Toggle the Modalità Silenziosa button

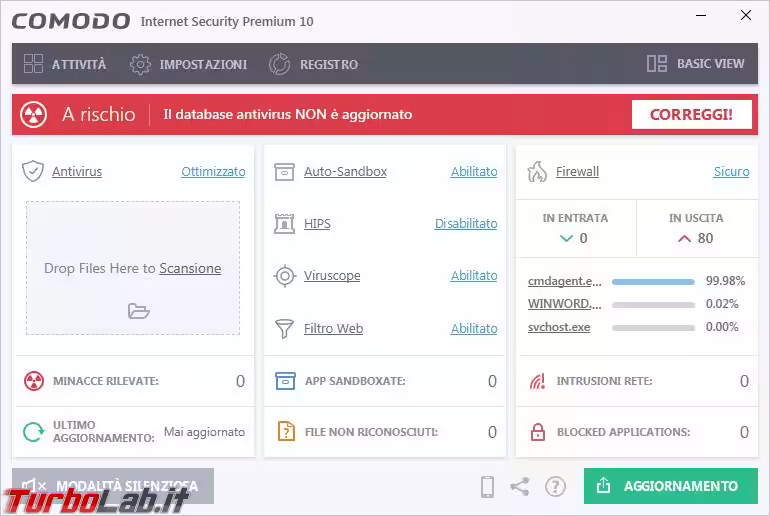pos(113,486)
